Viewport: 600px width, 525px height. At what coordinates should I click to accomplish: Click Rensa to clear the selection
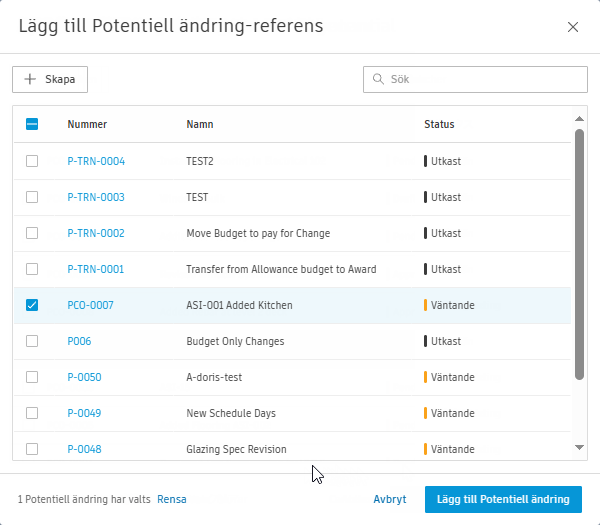[x=172, y=499]
